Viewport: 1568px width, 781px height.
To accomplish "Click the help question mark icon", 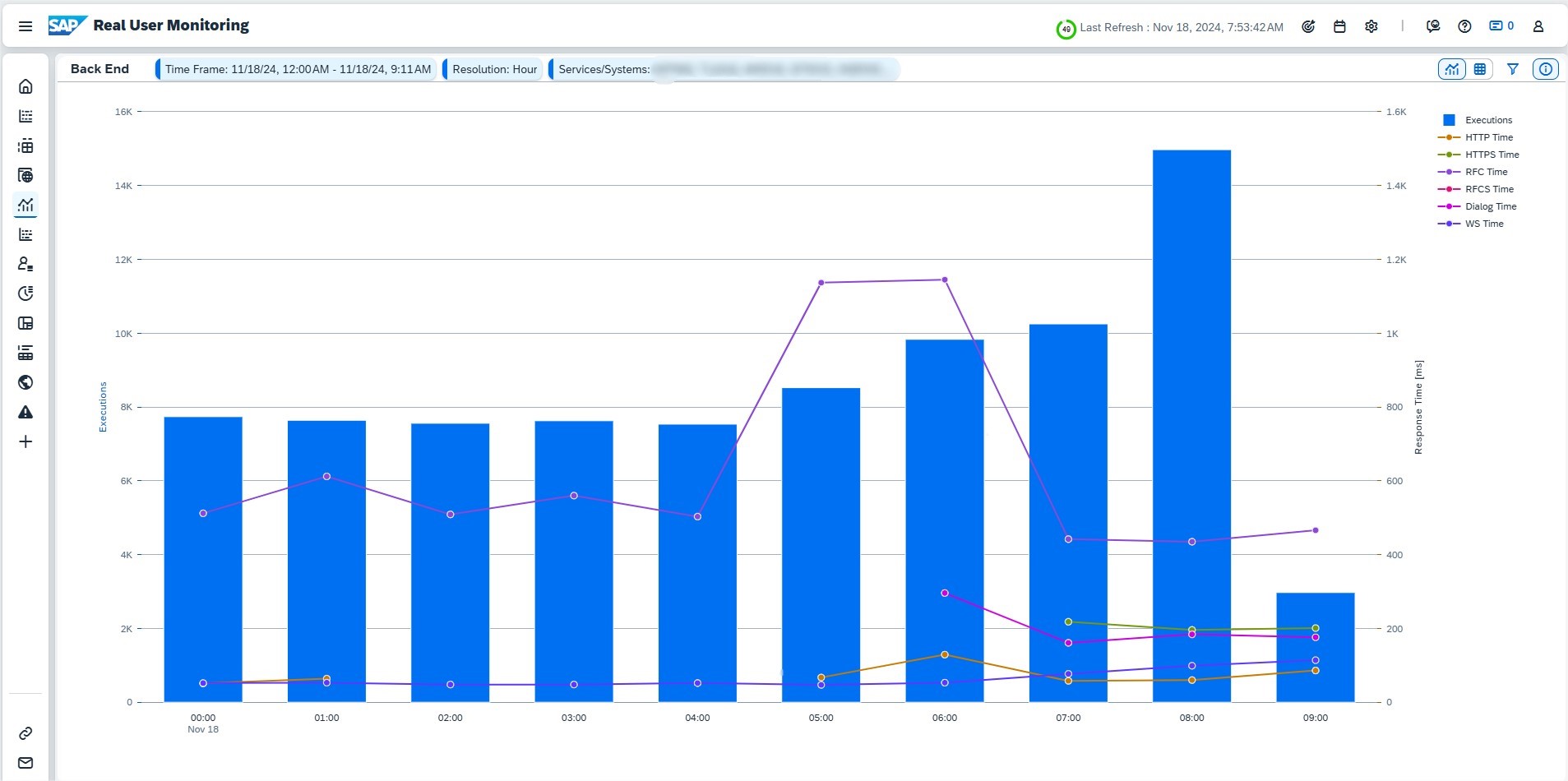I will [1464, 26].
